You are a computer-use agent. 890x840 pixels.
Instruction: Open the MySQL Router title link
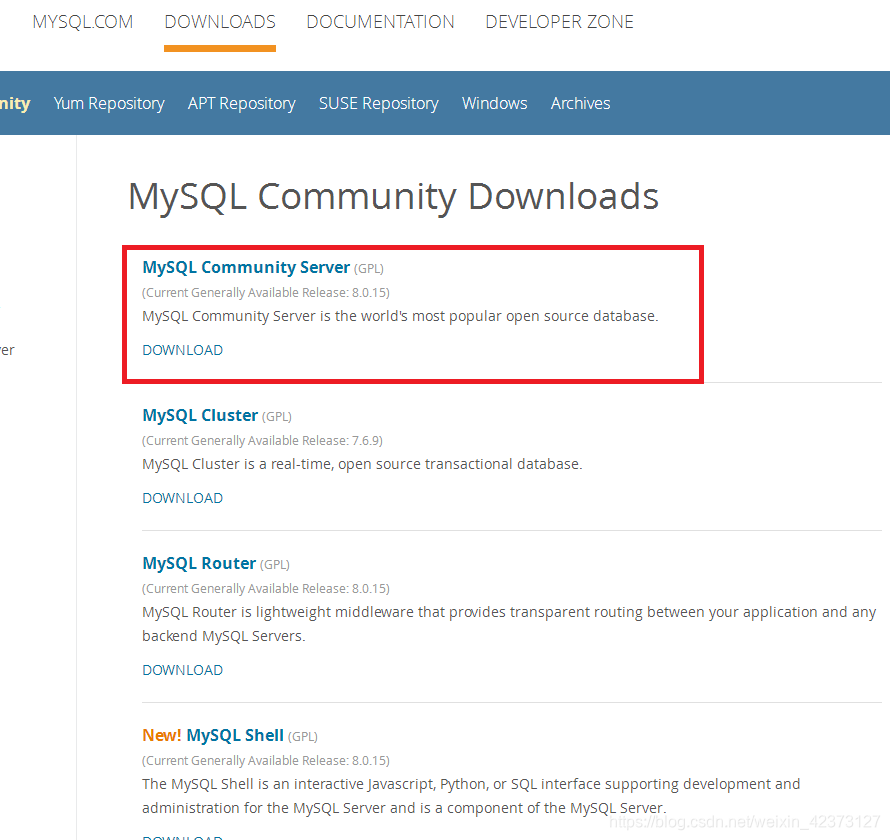tap(199, 564)
